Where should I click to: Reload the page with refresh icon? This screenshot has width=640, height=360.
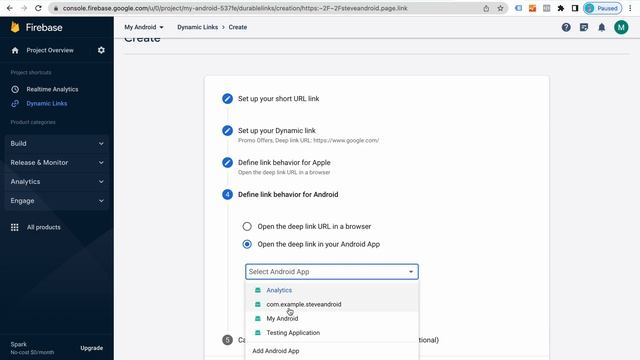click(38, 8)
